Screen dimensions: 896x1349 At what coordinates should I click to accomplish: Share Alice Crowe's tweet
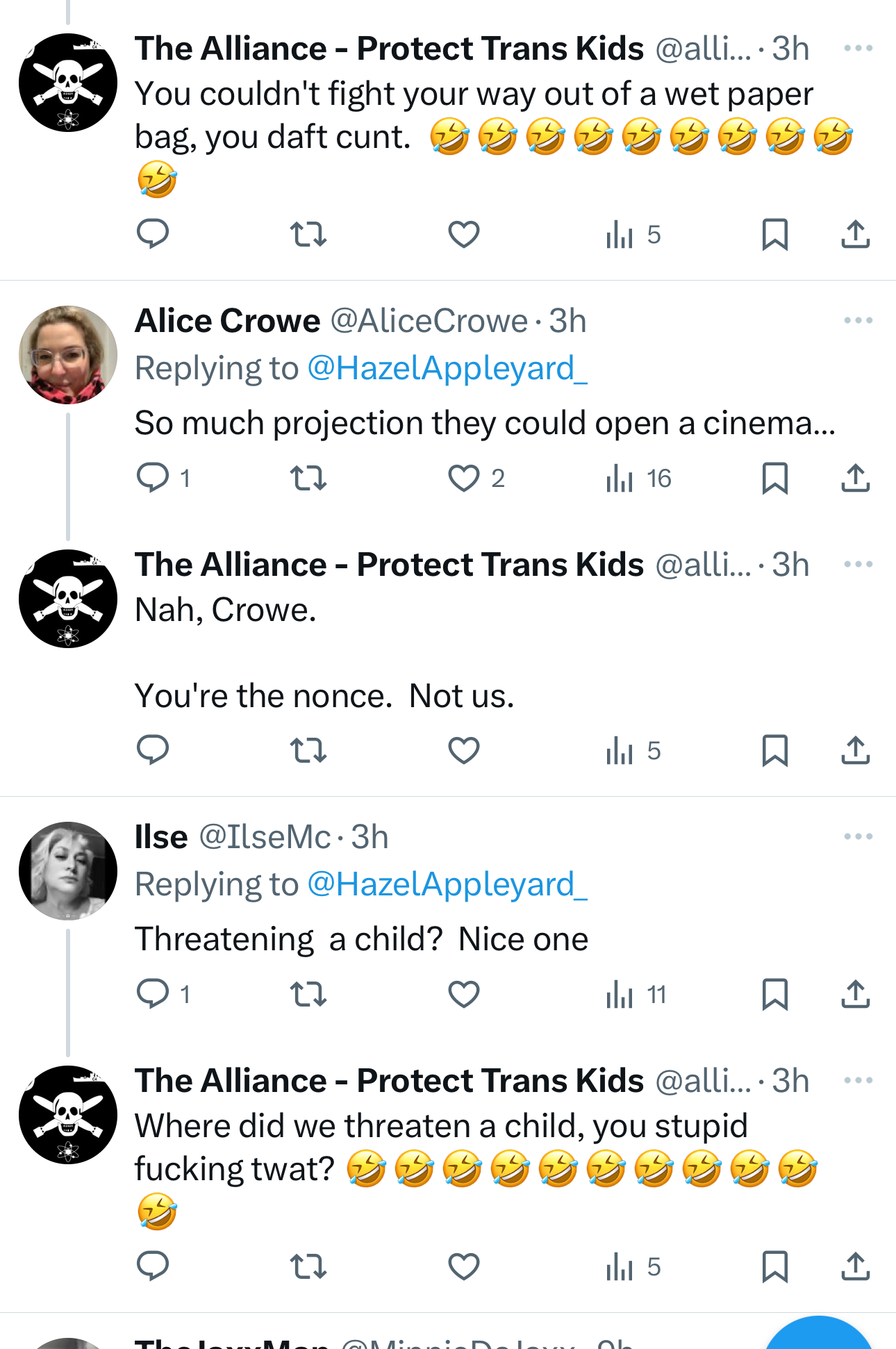[855, 478]
